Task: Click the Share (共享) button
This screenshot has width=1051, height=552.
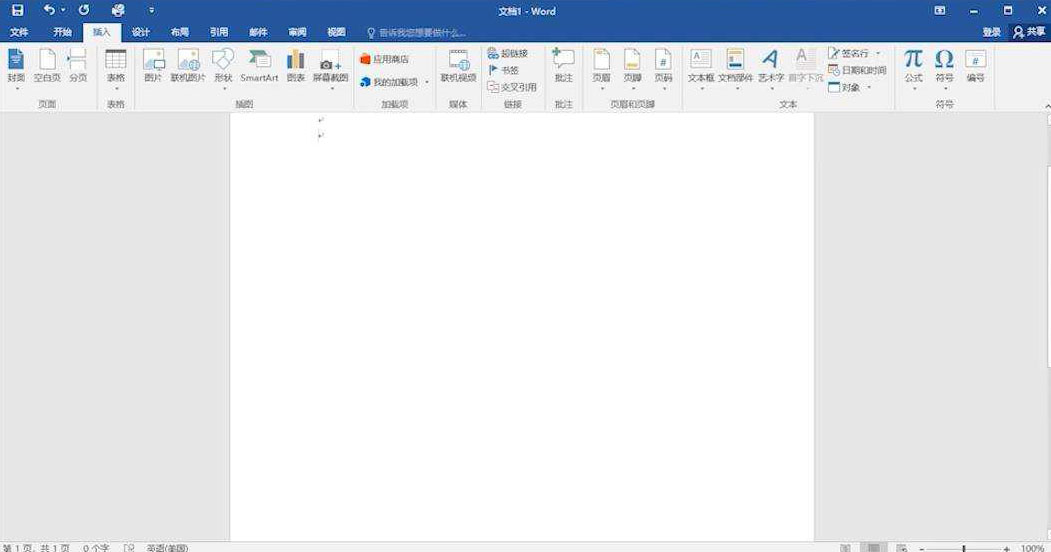Action: point(1030,31)
